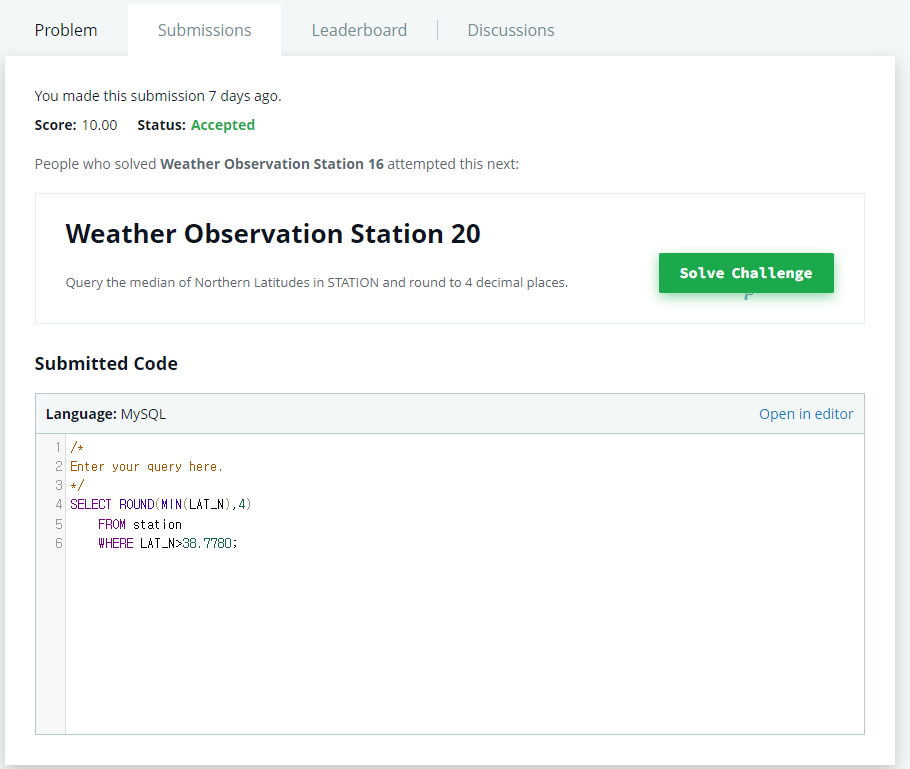This screenshot has height=769, width=910.
Task: Click the Solve Challenge button
Action: click(x=746, y=273)
